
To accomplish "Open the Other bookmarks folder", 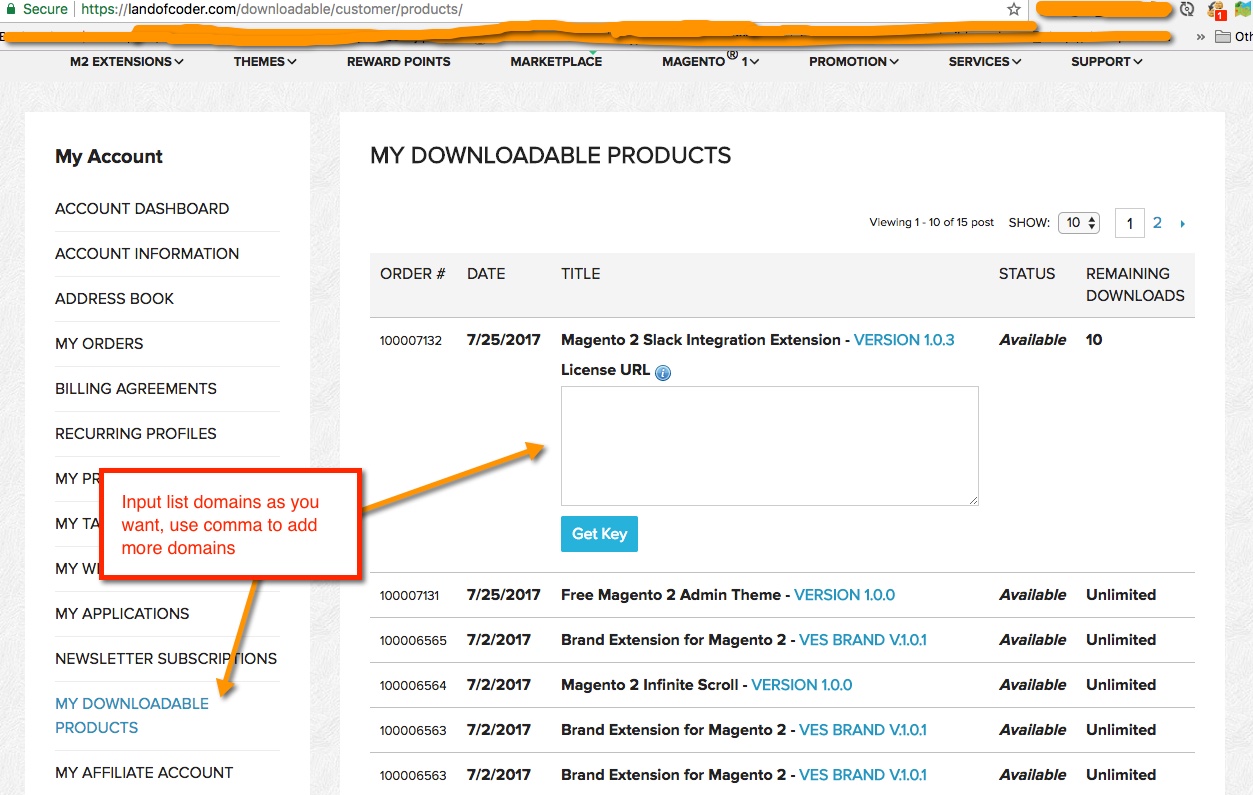I will (x=1233, y=36).
